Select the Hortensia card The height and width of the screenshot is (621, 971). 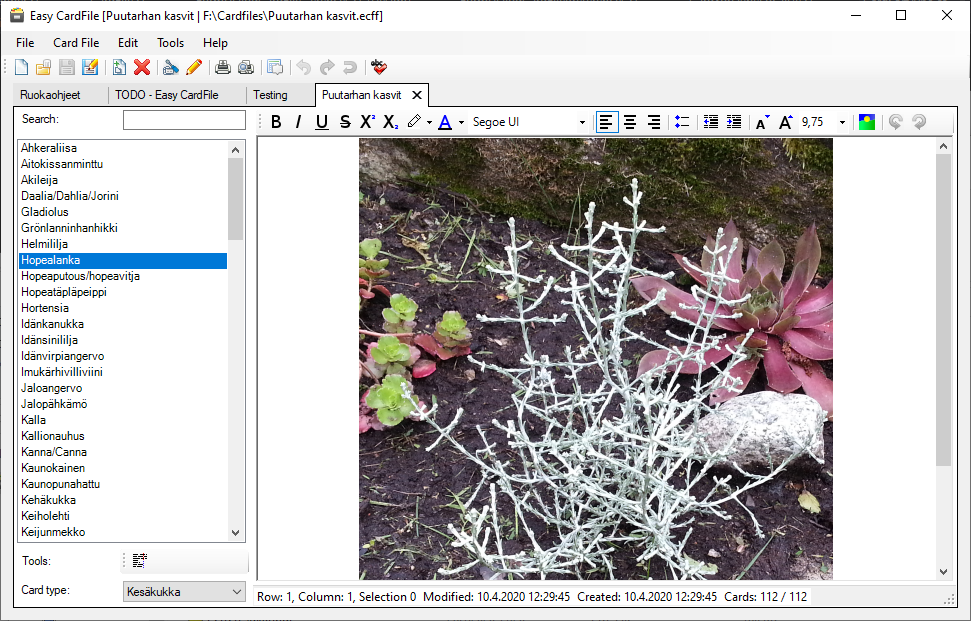pos(123,308)
